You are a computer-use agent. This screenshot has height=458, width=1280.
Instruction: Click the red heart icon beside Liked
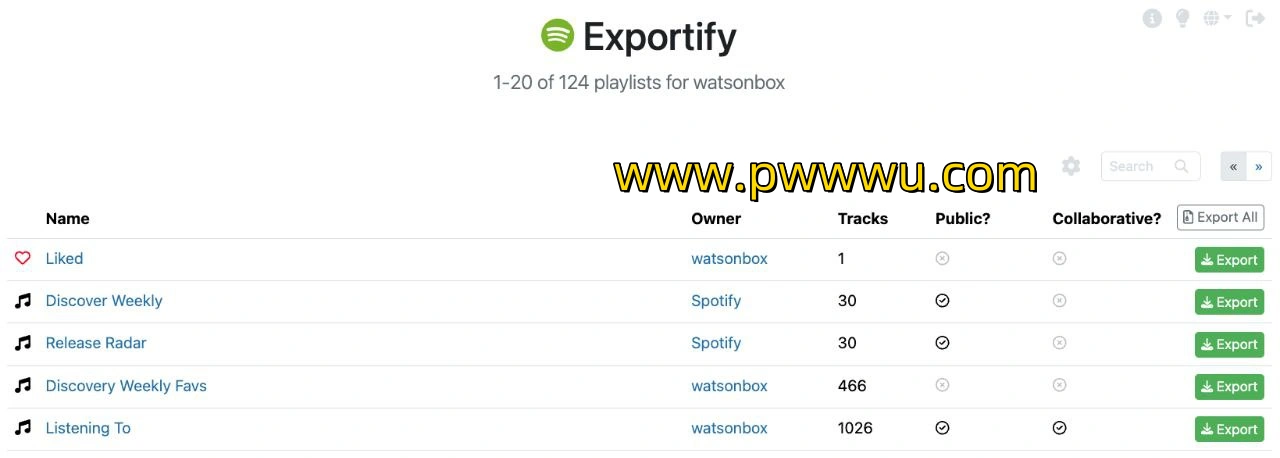pos(23,258)
